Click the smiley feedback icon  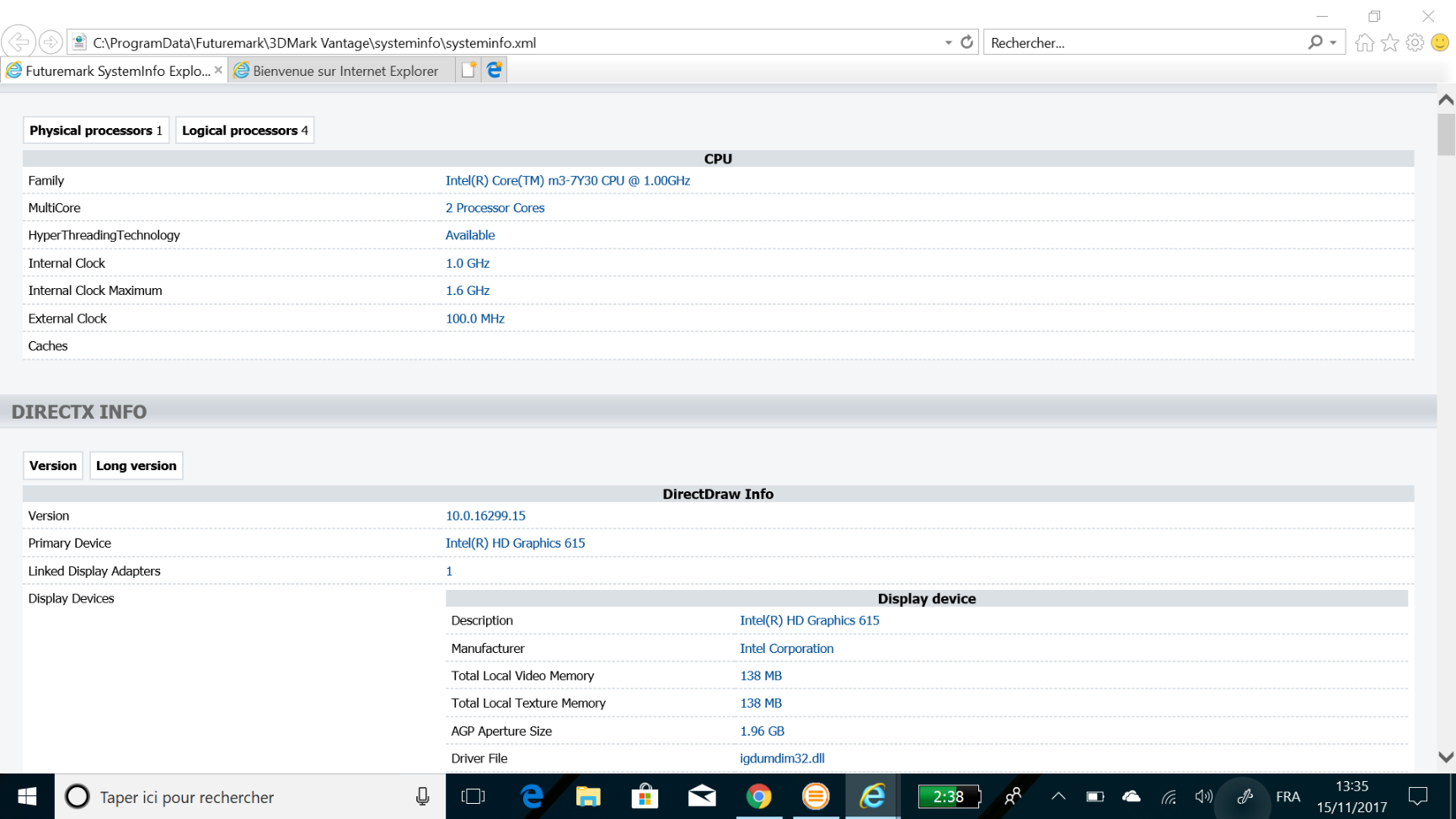1440,43
